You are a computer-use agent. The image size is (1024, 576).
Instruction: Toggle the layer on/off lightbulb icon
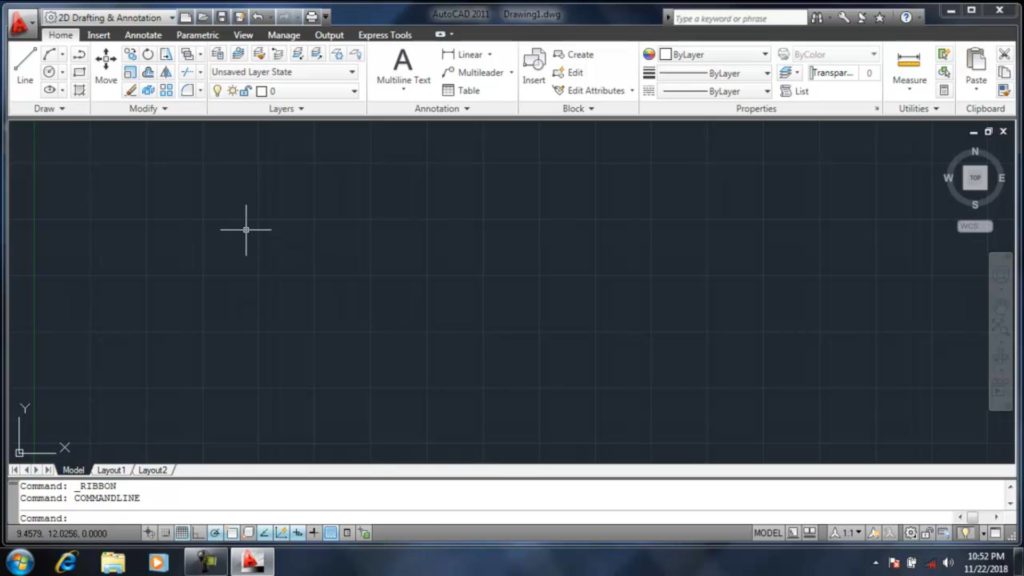(x=217, y=91)
